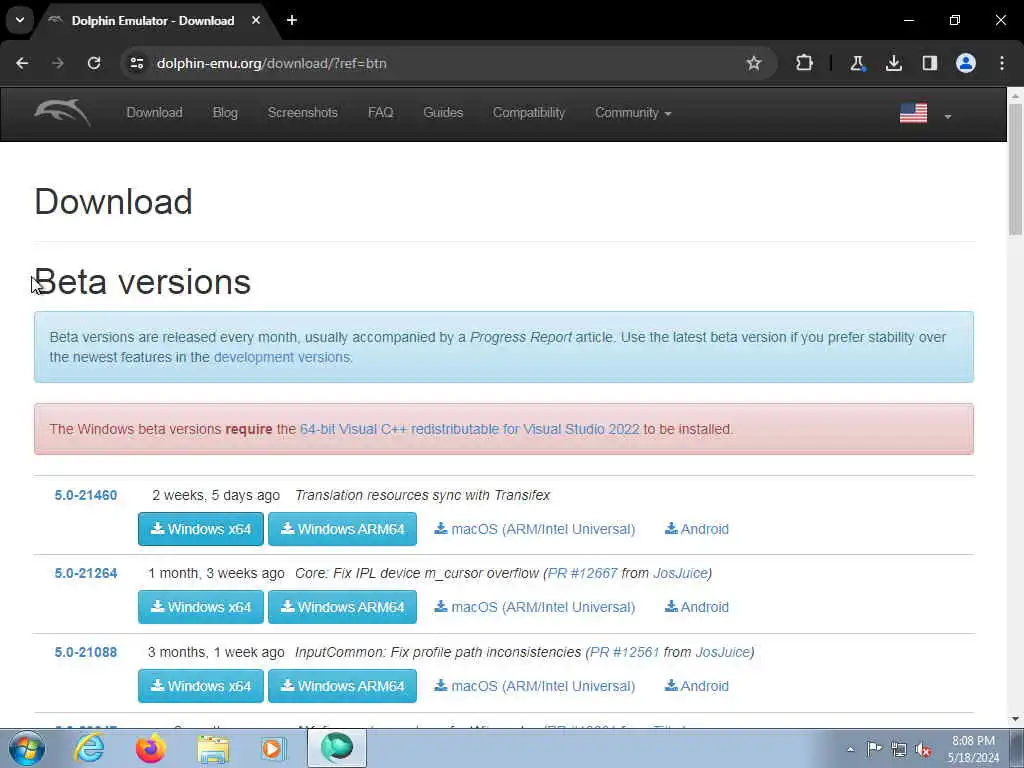This screenshot has height=768, width=1024.
Task: Download macOS build of 5.0-21264
Action: pyautogui.click(x=535, y=607)
